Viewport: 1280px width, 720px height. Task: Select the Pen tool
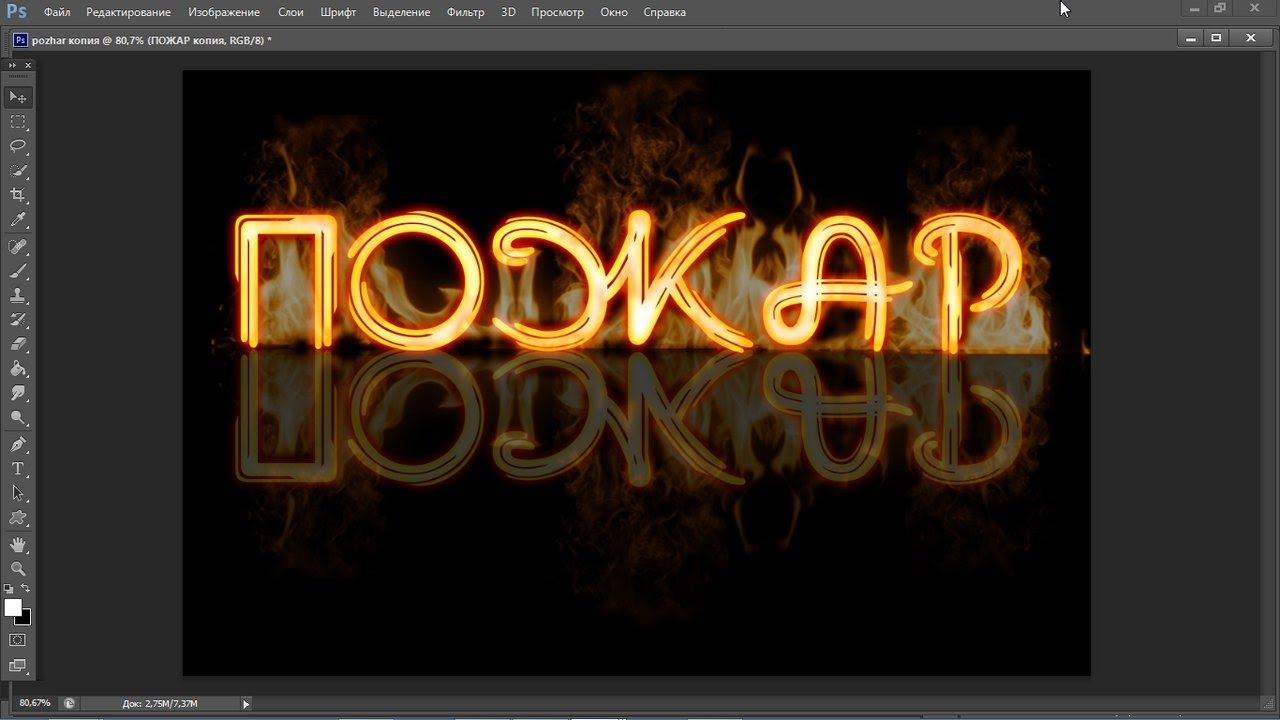pyautogui.click(x=18, y=444)
